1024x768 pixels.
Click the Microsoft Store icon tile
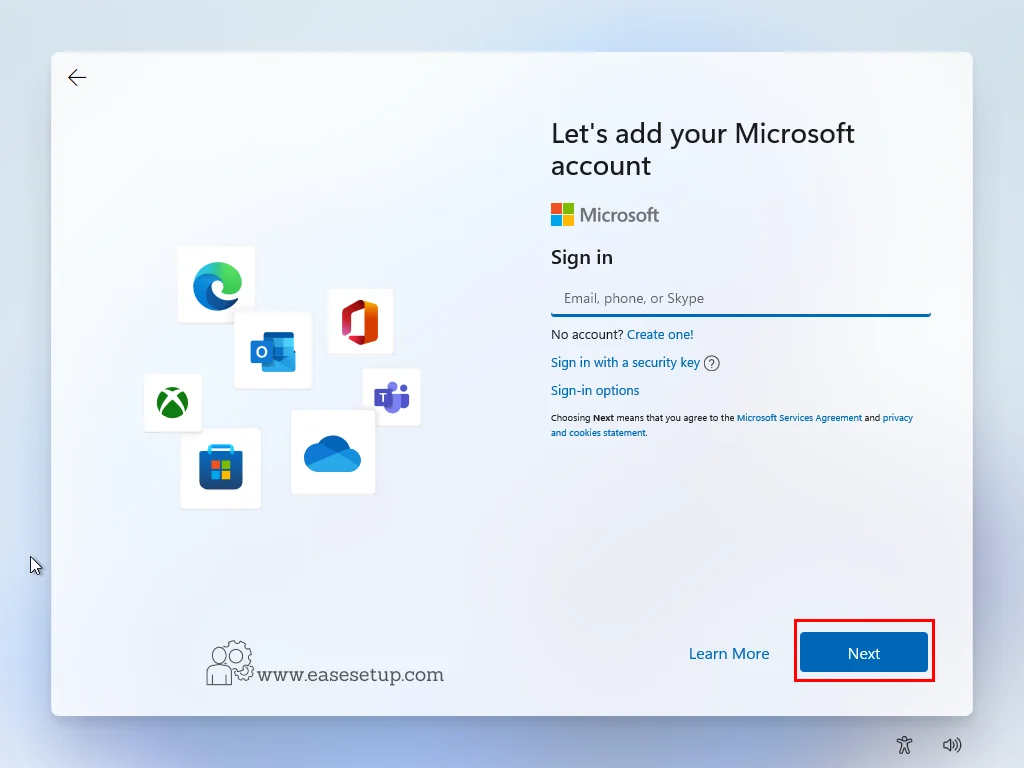click(x=221, y=468)
